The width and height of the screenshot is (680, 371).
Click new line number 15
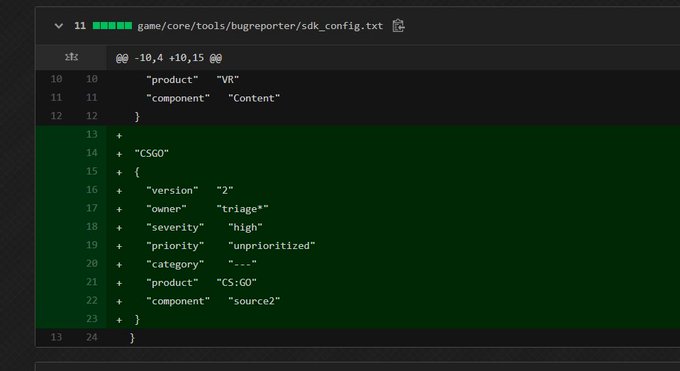(92, 171)
